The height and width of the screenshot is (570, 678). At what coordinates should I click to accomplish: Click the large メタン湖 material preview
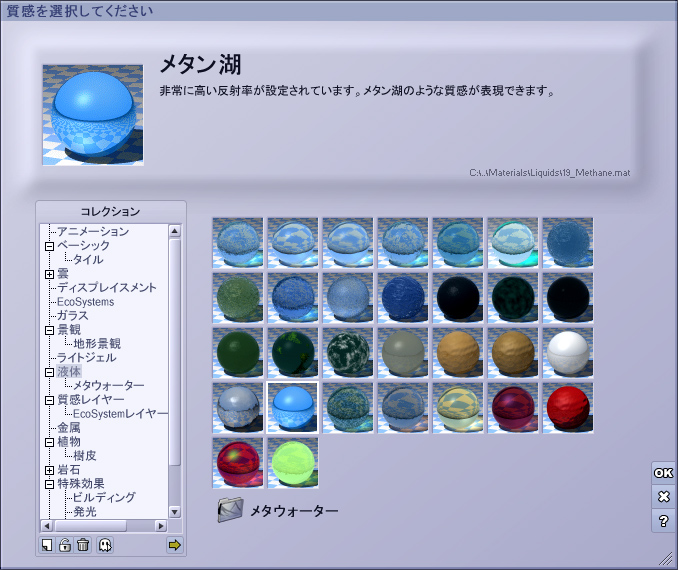(x=92, y=115)
